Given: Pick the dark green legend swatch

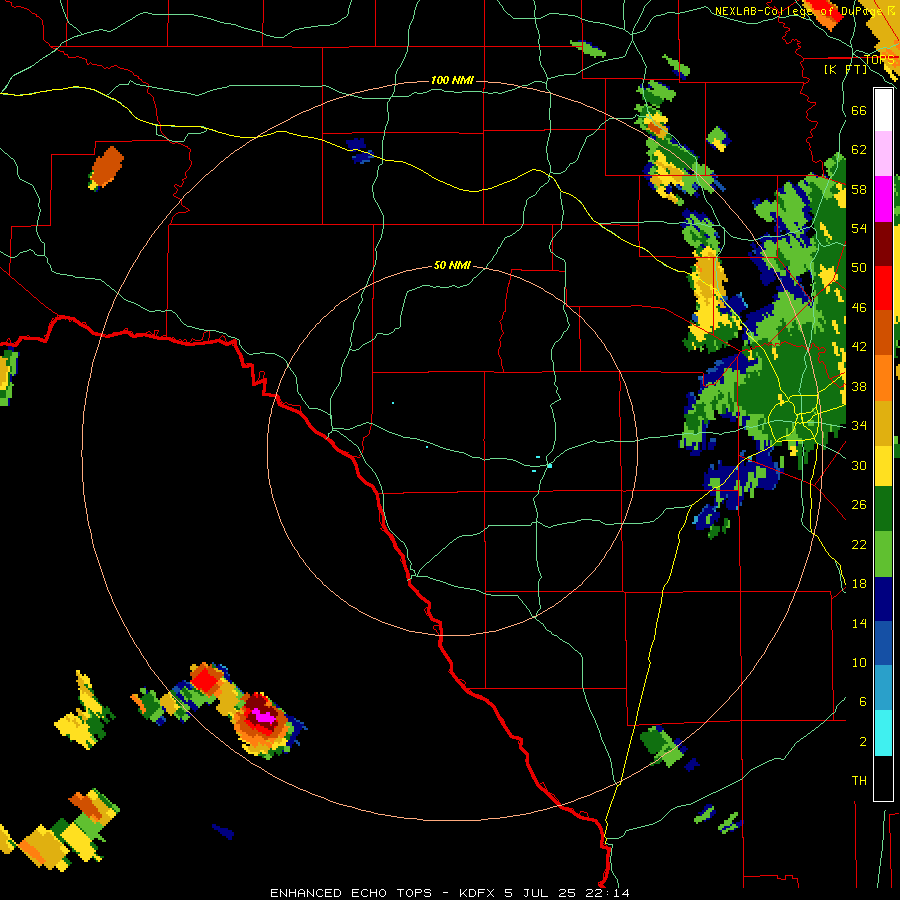Looking at the screenshot, I should [883, 509].
